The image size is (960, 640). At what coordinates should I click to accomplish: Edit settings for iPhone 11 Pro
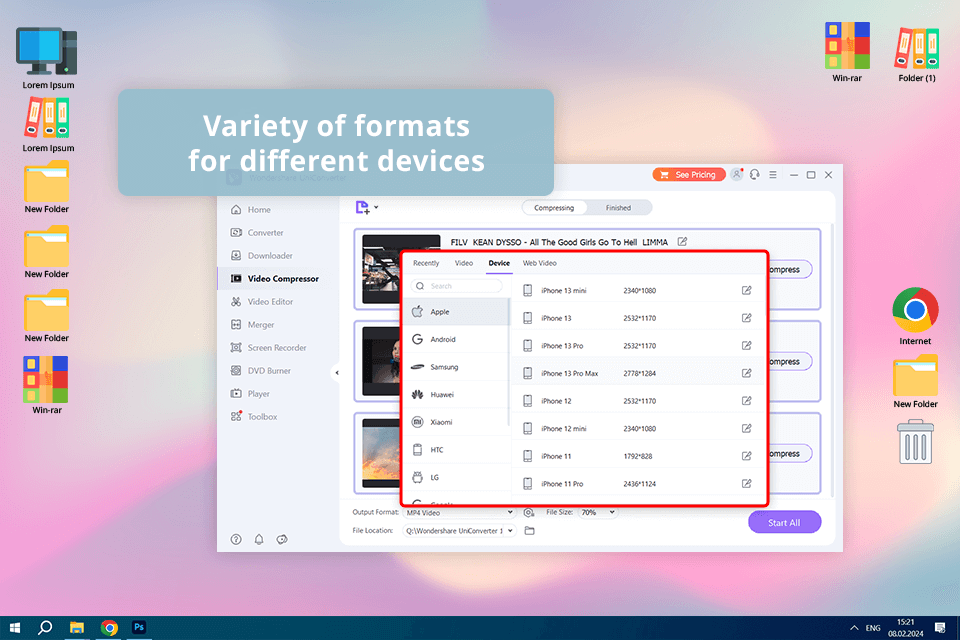click(746, 483)
